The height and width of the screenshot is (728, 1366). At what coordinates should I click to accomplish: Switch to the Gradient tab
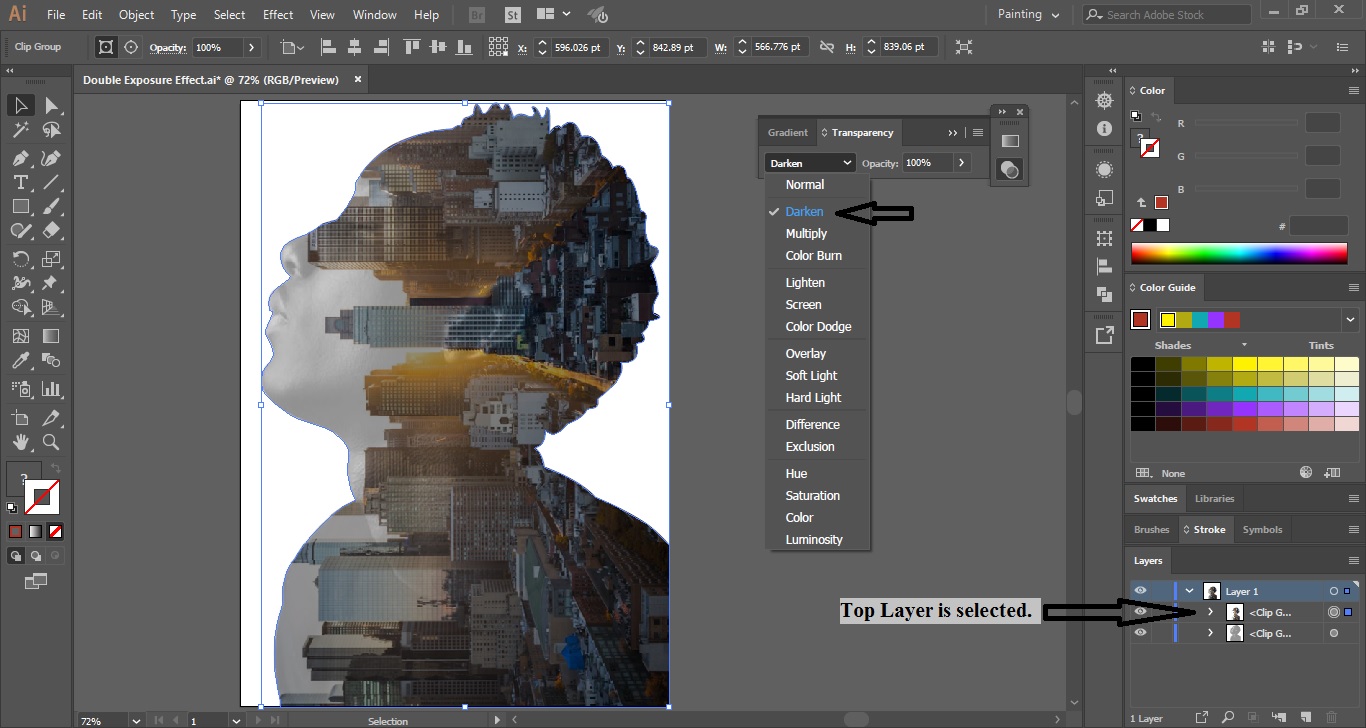coord(787,132)
